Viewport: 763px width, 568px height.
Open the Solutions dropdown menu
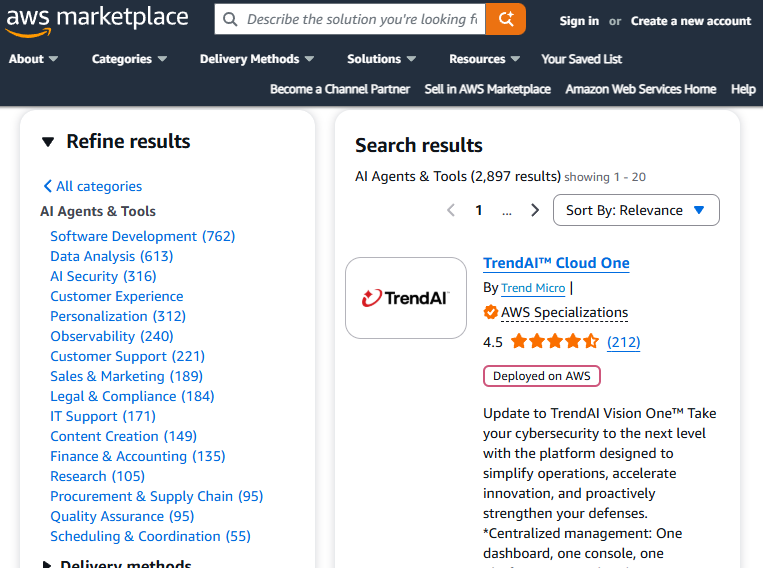pyautogui.click(x=381, y=59)
